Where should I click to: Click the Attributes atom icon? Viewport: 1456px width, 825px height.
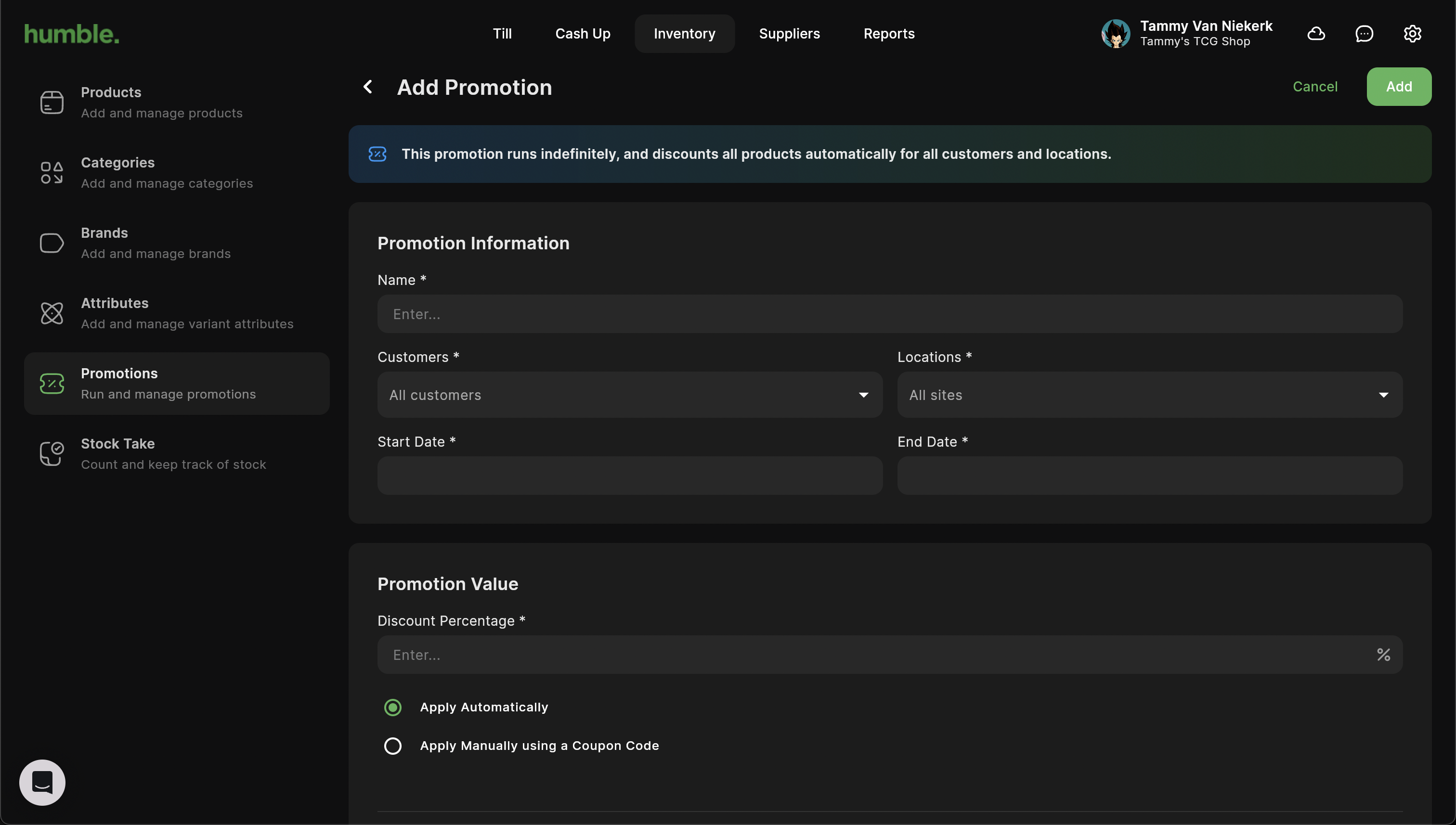52,313
